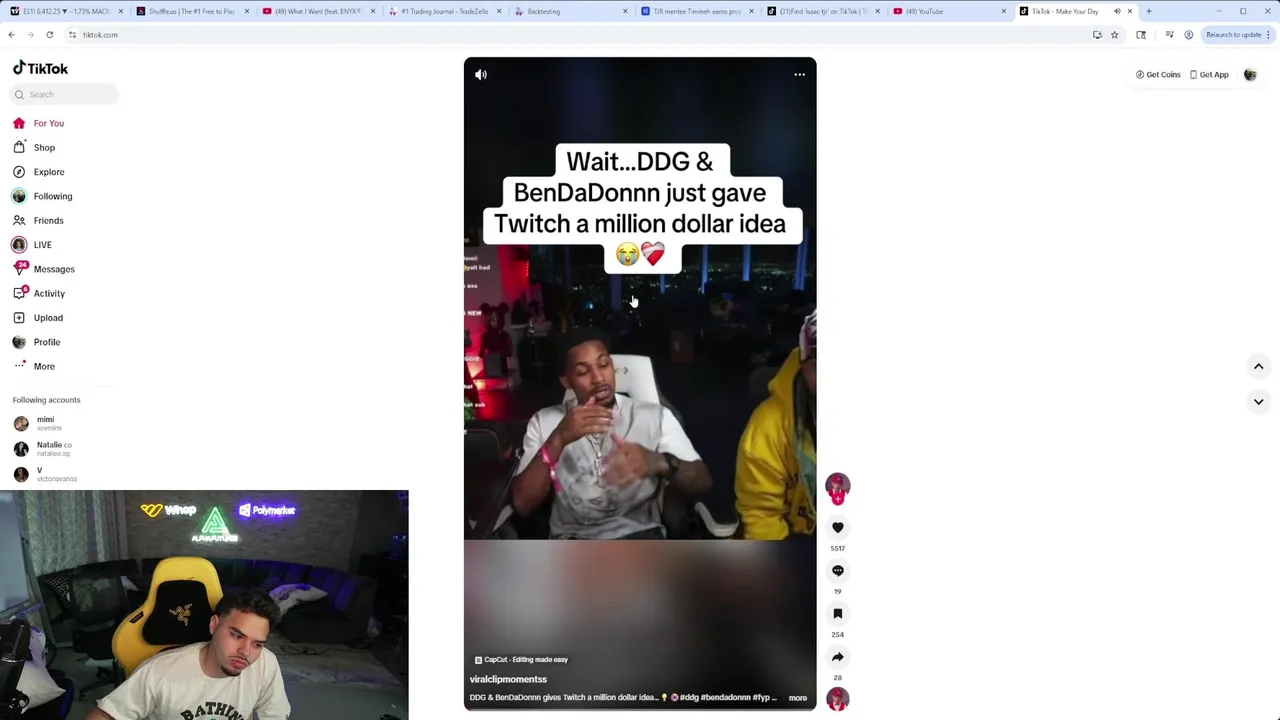
Task: Open the comments with the speech bubble icon
Action: pos(838,570)
